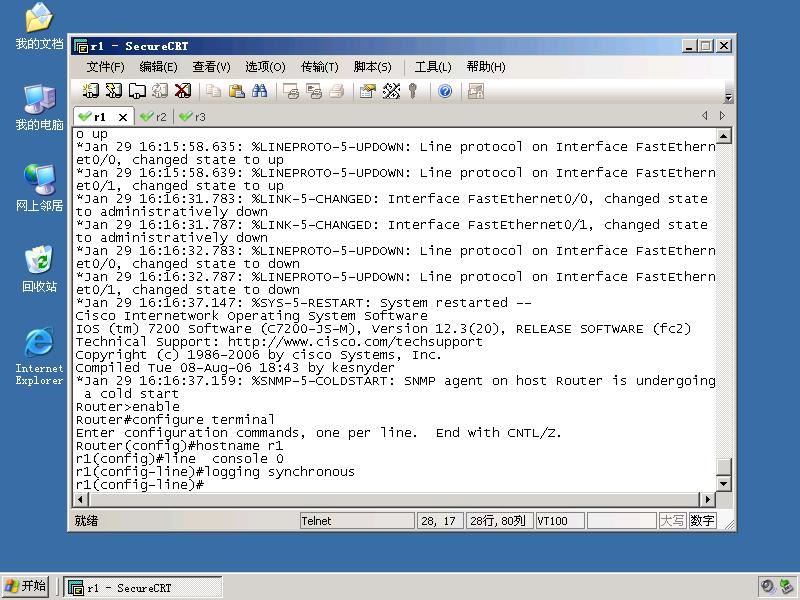
Task: Click horizontal scrollbar left arrow
Action: coord(81,499)
